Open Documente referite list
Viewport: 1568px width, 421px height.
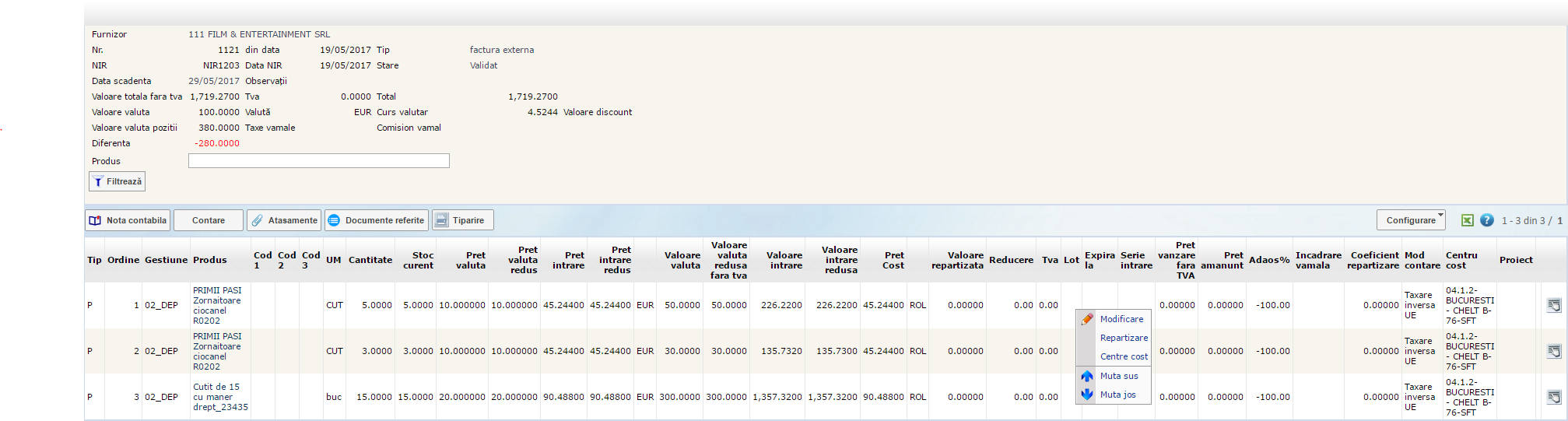coord(376,220)
